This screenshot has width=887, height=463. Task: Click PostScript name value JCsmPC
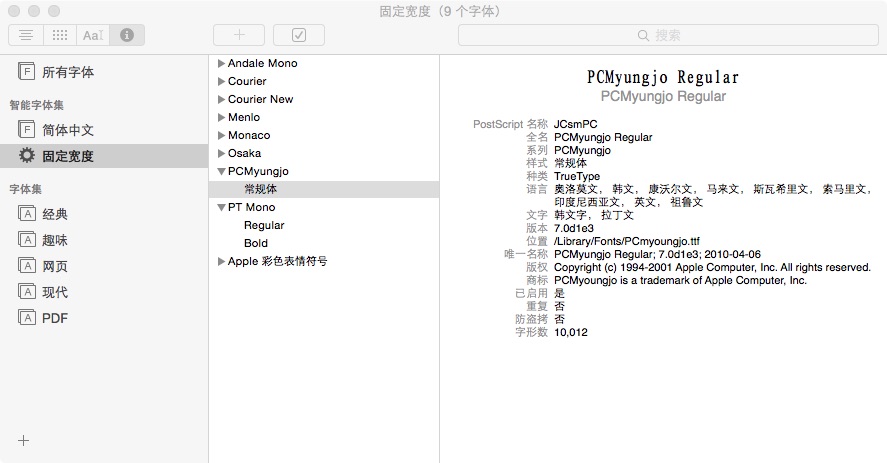(575, 124)
